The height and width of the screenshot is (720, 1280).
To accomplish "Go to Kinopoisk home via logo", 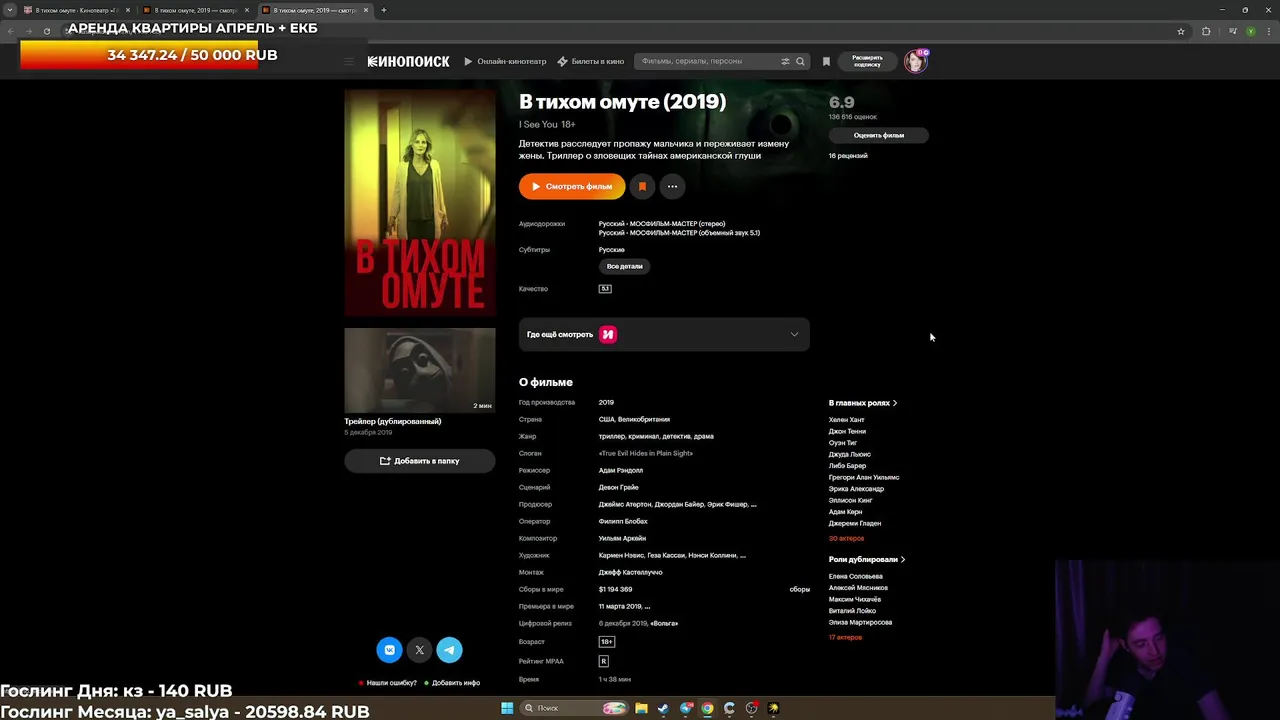I will point(408,61).
